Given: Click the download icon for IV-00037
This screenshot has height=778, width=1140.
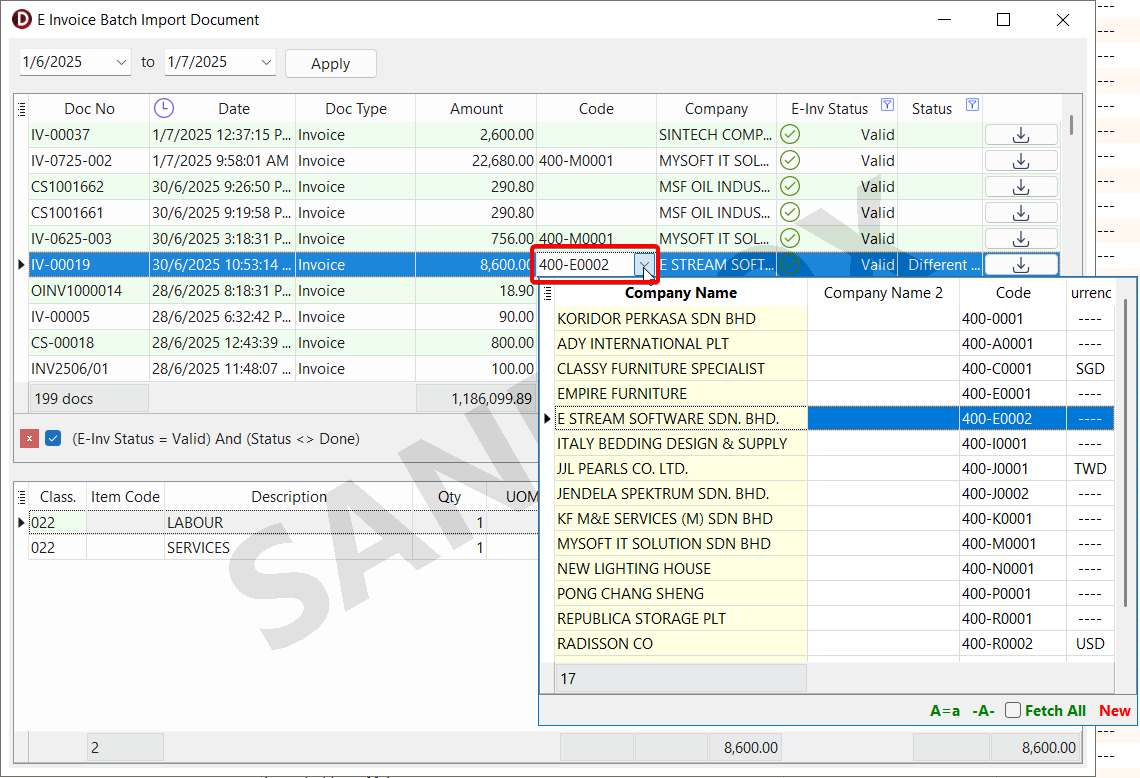Looking at the screenshot, I should coord(1021,135).
